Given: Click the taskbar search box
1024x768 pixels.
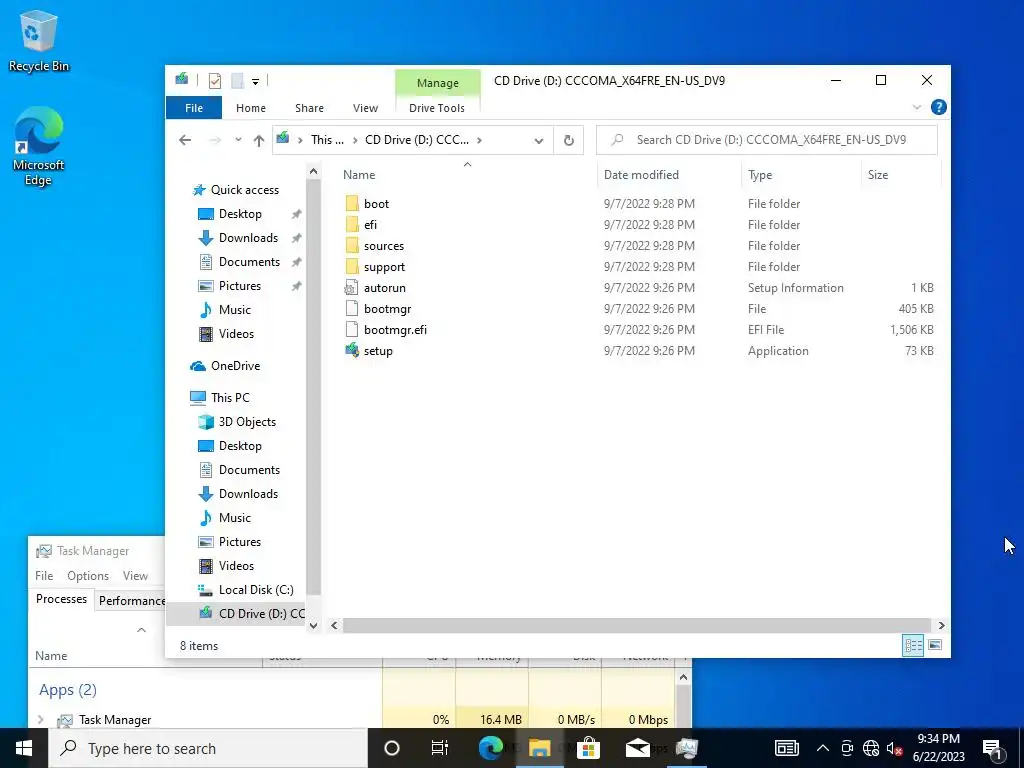Looking at the screenshot, I should (208, 748).
